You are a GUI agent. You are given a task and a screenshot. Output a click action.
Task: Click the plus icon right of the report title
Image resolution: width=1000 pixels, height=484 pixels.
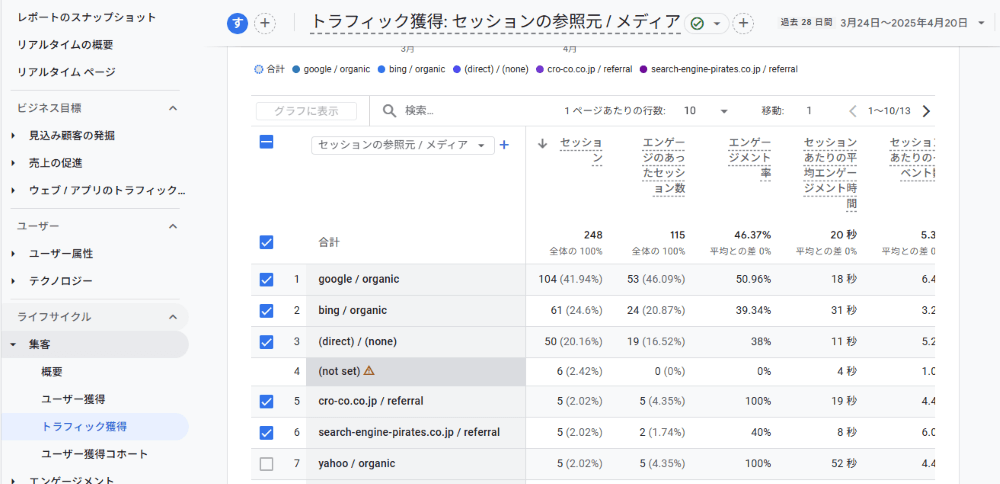[743, 24]
